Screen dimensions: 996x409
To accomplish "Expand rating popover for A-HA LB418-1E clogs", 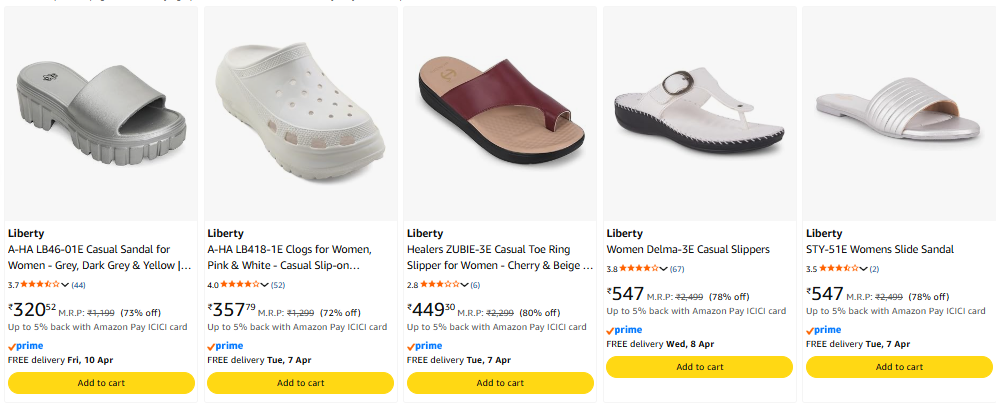I will (x=265, y=285).
